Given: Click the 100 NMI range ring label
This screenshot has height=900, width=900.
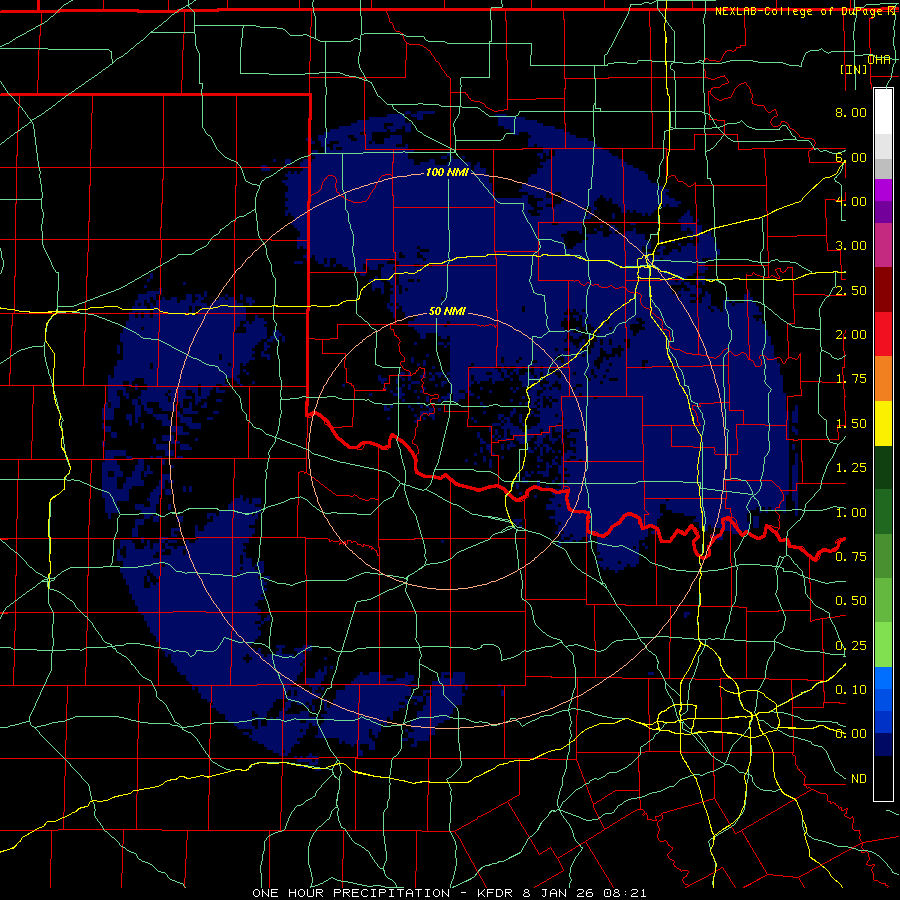Looking at the screenshot, I should pyautogui.click(x=447, y=172).
